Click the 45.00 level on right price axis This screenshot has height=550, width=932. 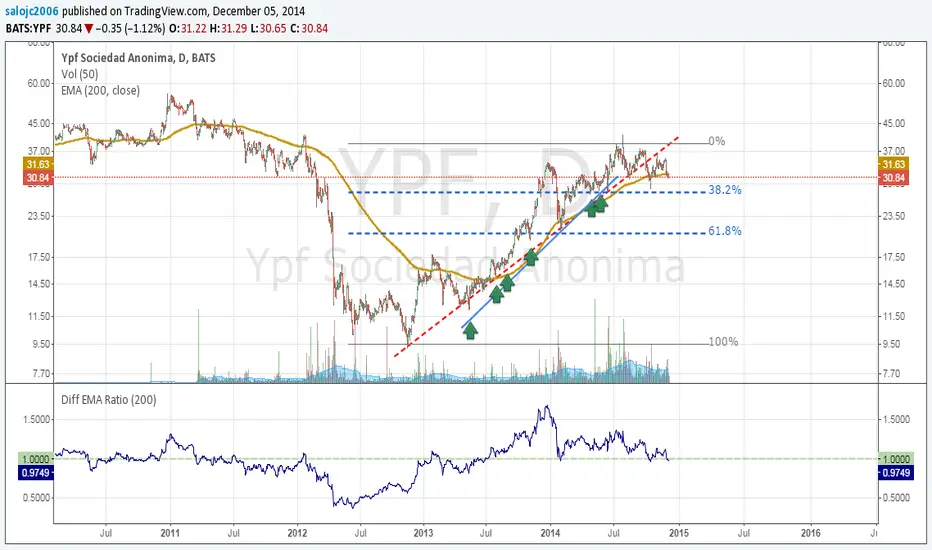pos(893,124)
